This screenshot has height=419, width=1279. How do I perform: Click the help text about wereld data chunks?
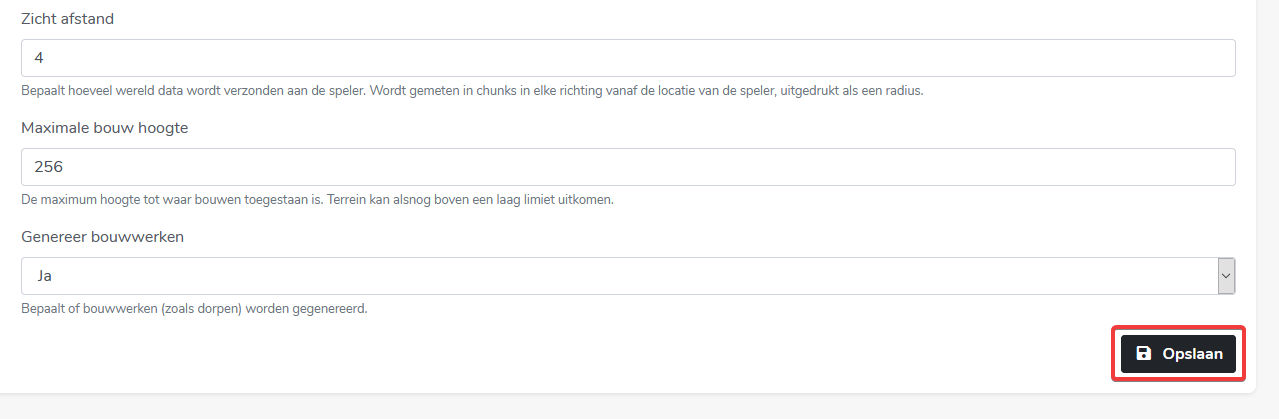472,90
